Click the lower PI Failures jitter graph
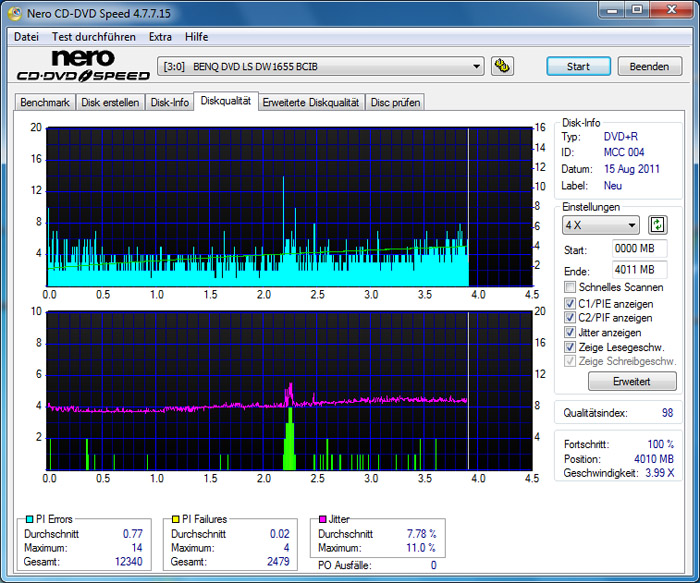 click(x=290, y=391)
